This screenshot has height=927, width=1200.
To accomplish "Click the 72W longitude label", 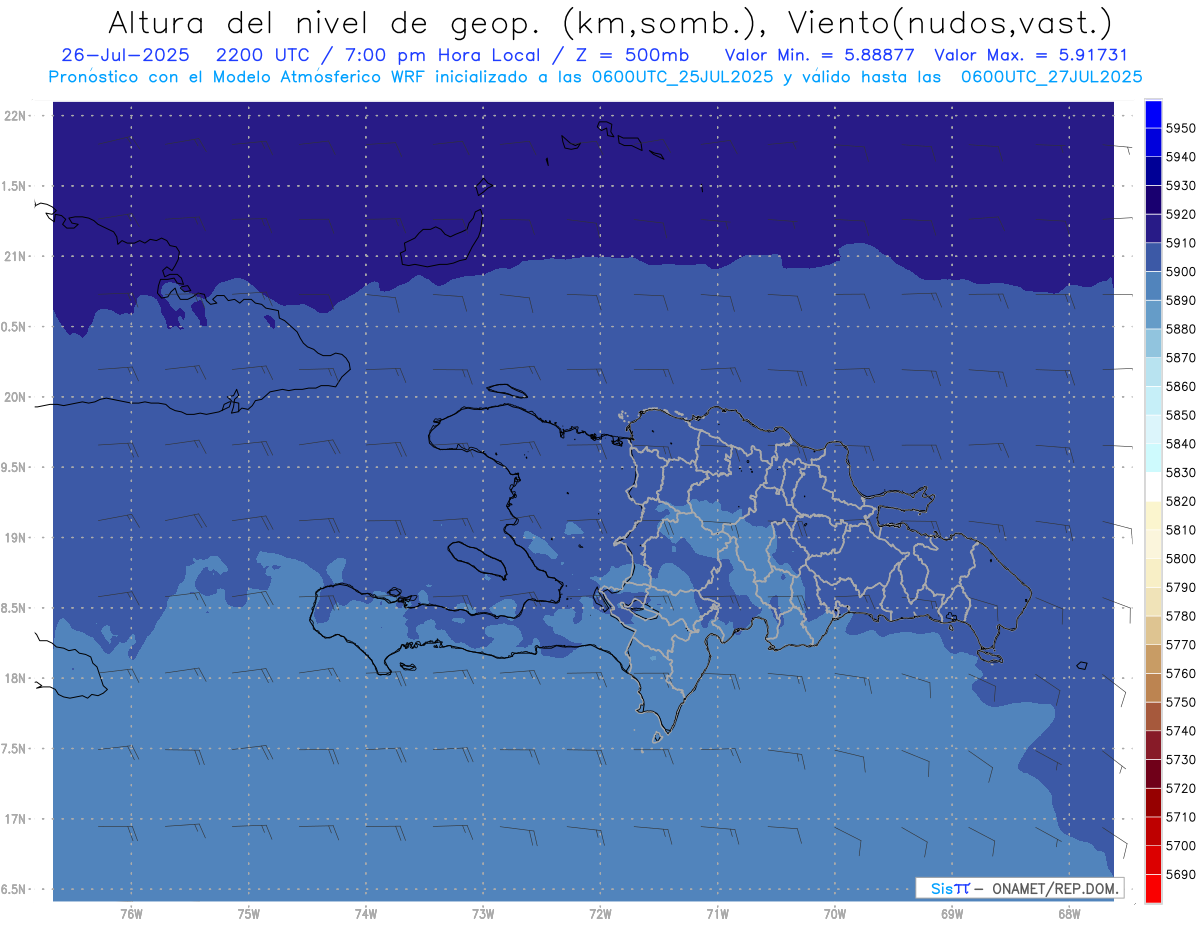I will click(600, 913).
